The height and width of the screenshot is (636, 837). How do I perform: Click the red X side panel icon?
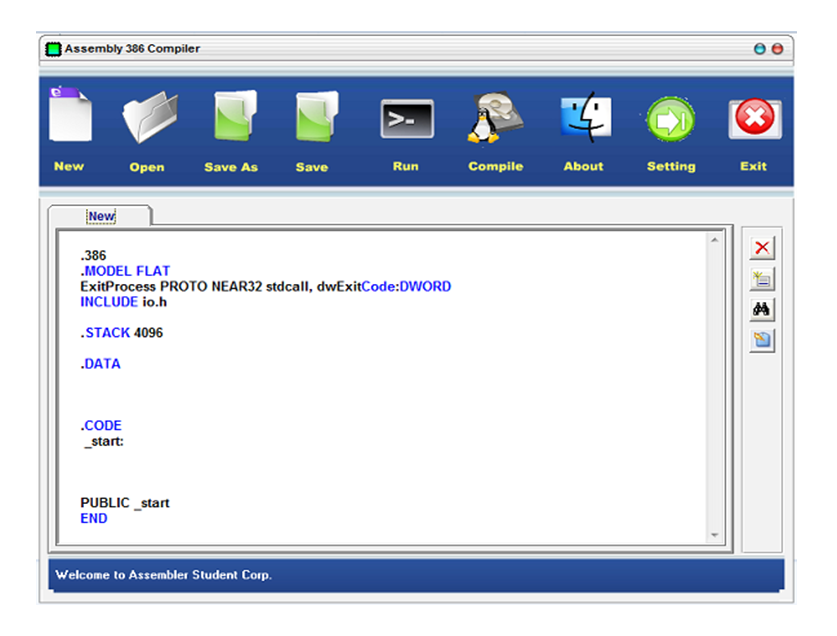pyautogui.click(x=762, y=248)
